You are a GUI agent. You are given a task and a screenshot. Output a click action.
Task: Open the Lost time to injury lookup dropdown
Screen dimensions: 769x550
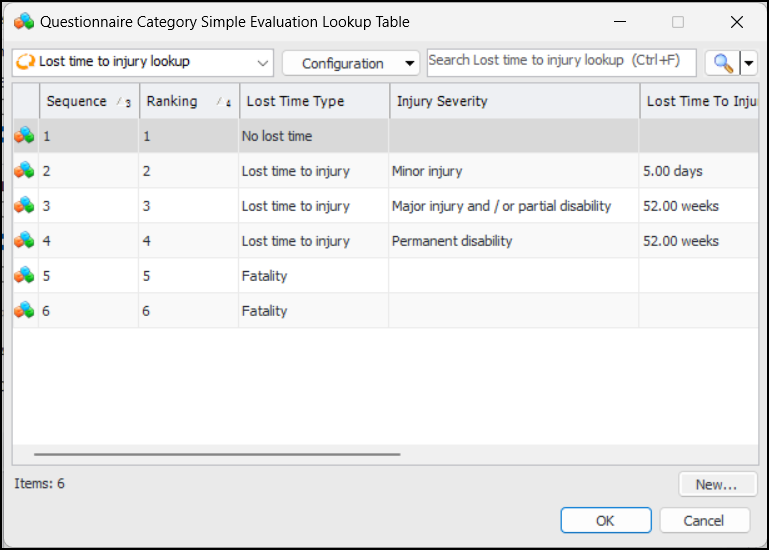coord(142,62)
